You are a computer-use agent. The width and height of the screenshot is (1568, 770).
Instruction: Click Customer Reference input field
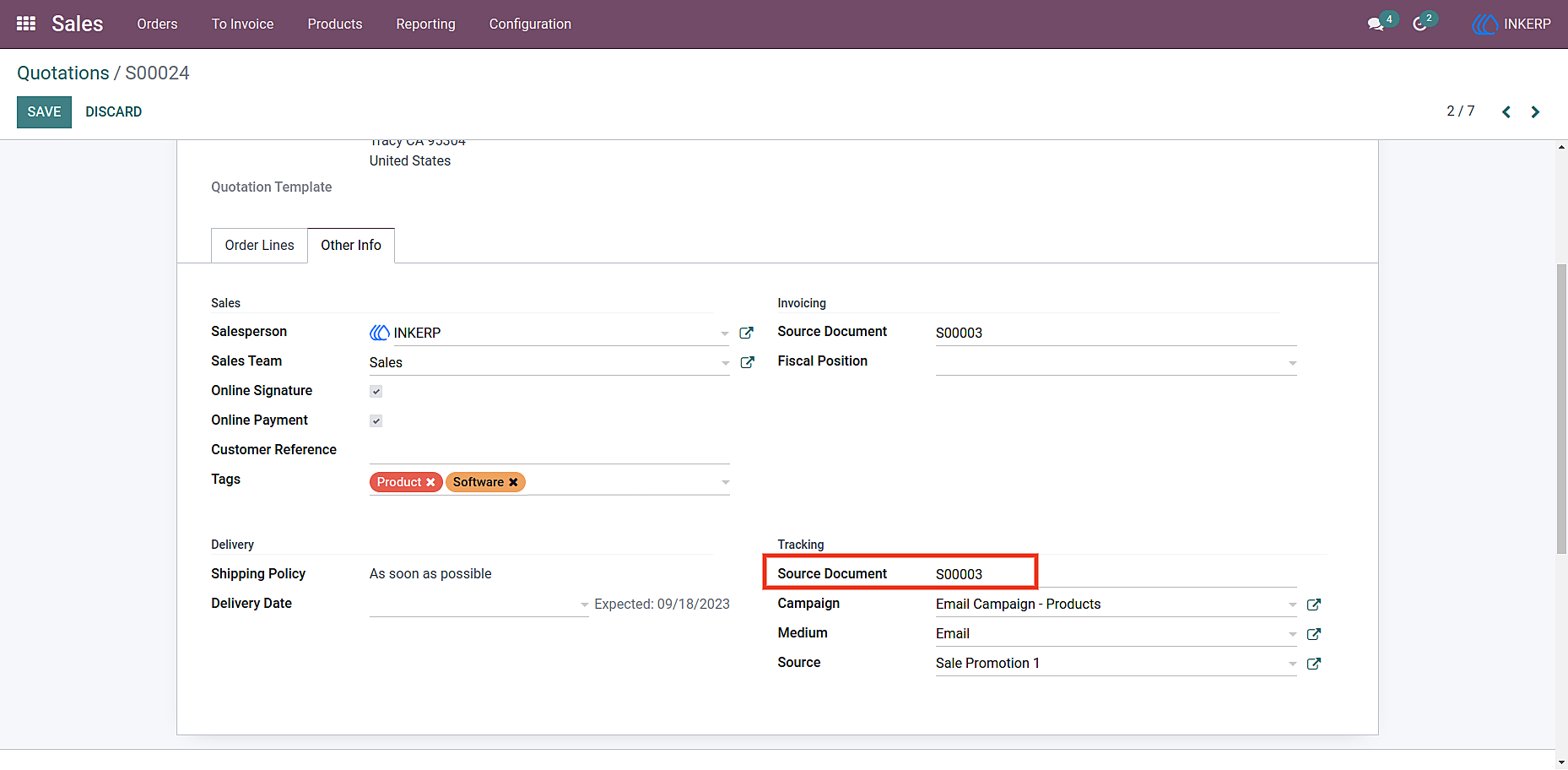(x=549, y=450)
